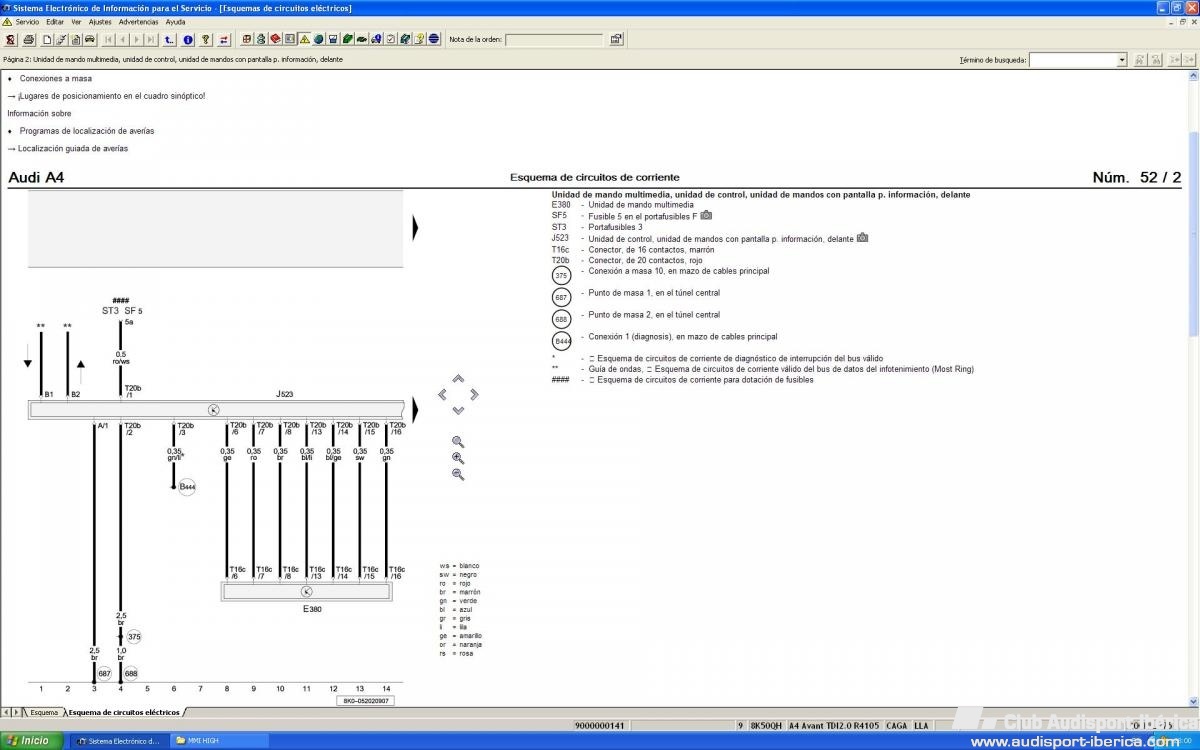Open the Lugares de posicionamiento link

[x=111, y=96]
